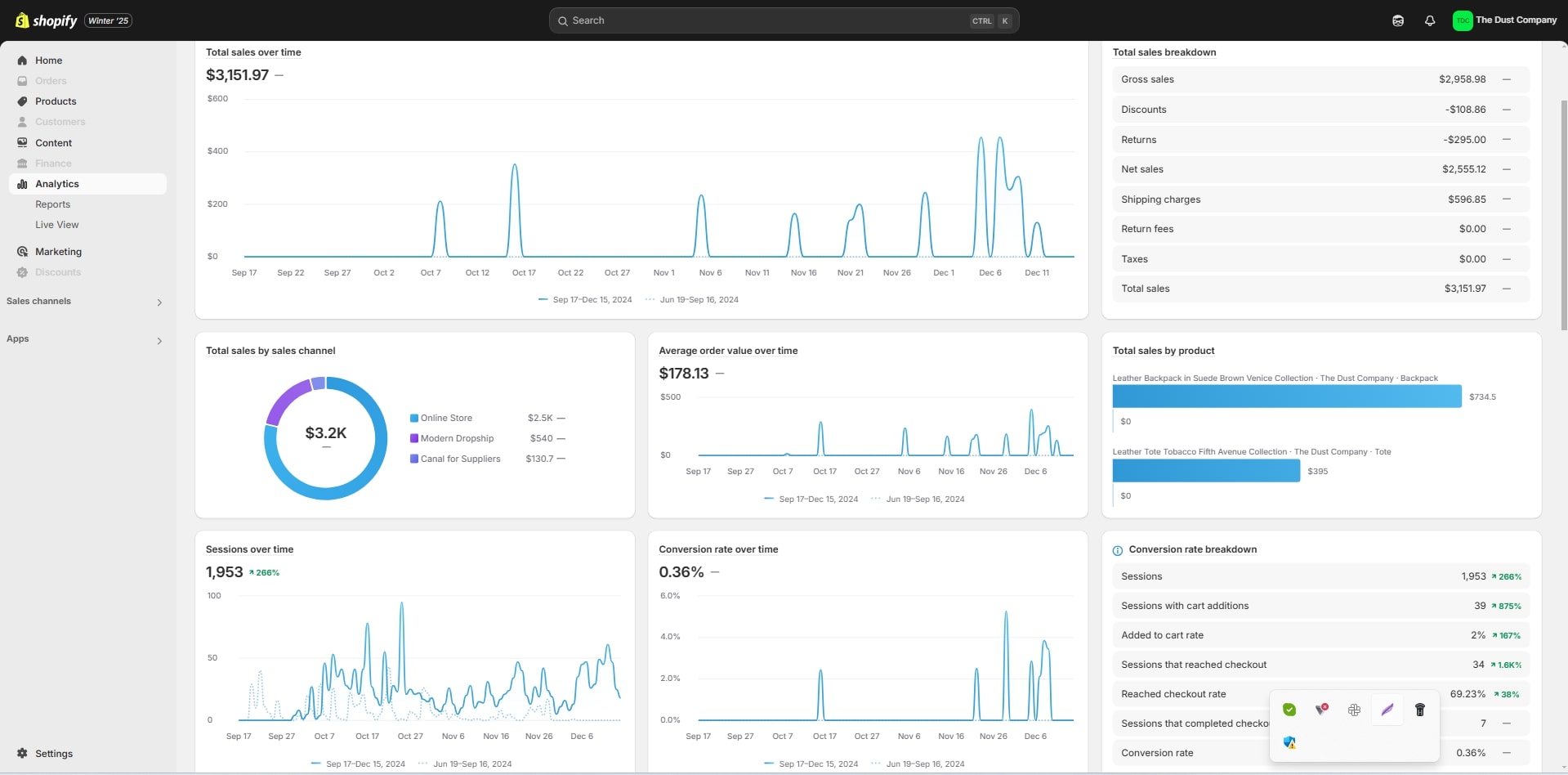Open the Windows Security shield tray icon
Screen dimensions: 1568x775
(1289, 742)
